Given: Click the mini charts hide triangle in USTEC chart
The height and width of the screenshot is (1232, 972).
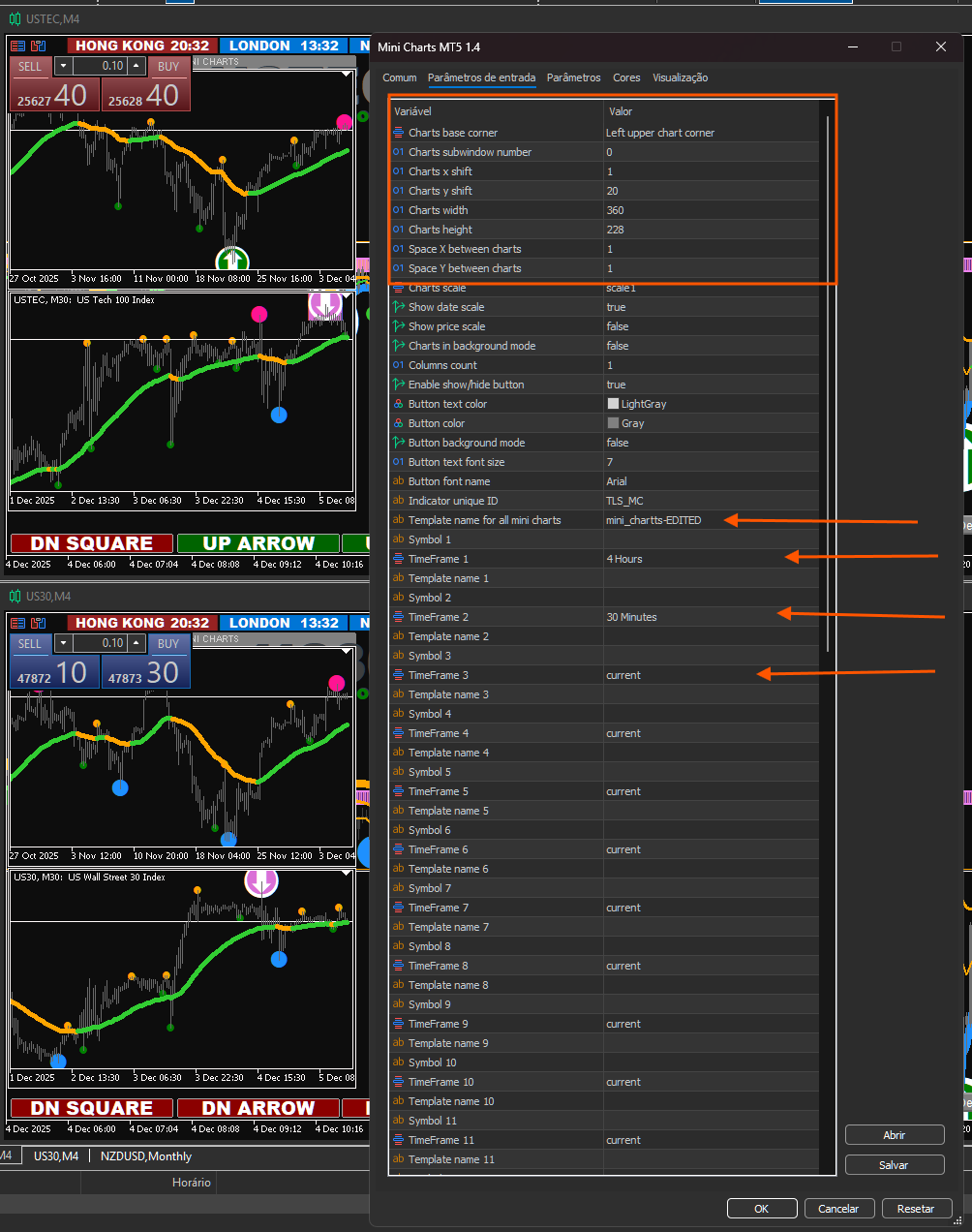Looking at the screenshot, I should coord(347,74).
